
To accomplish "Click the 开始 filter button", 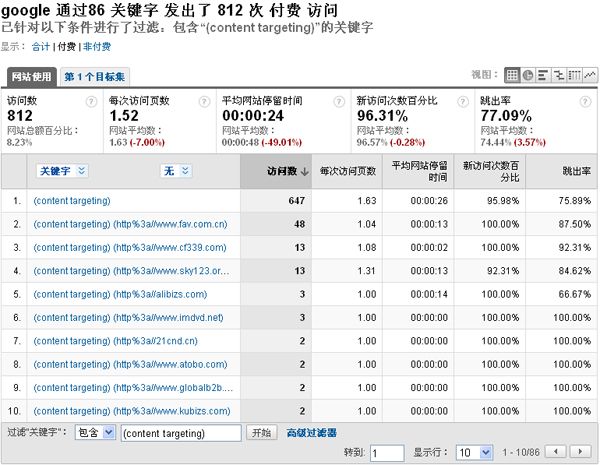I will click(261, 433).
